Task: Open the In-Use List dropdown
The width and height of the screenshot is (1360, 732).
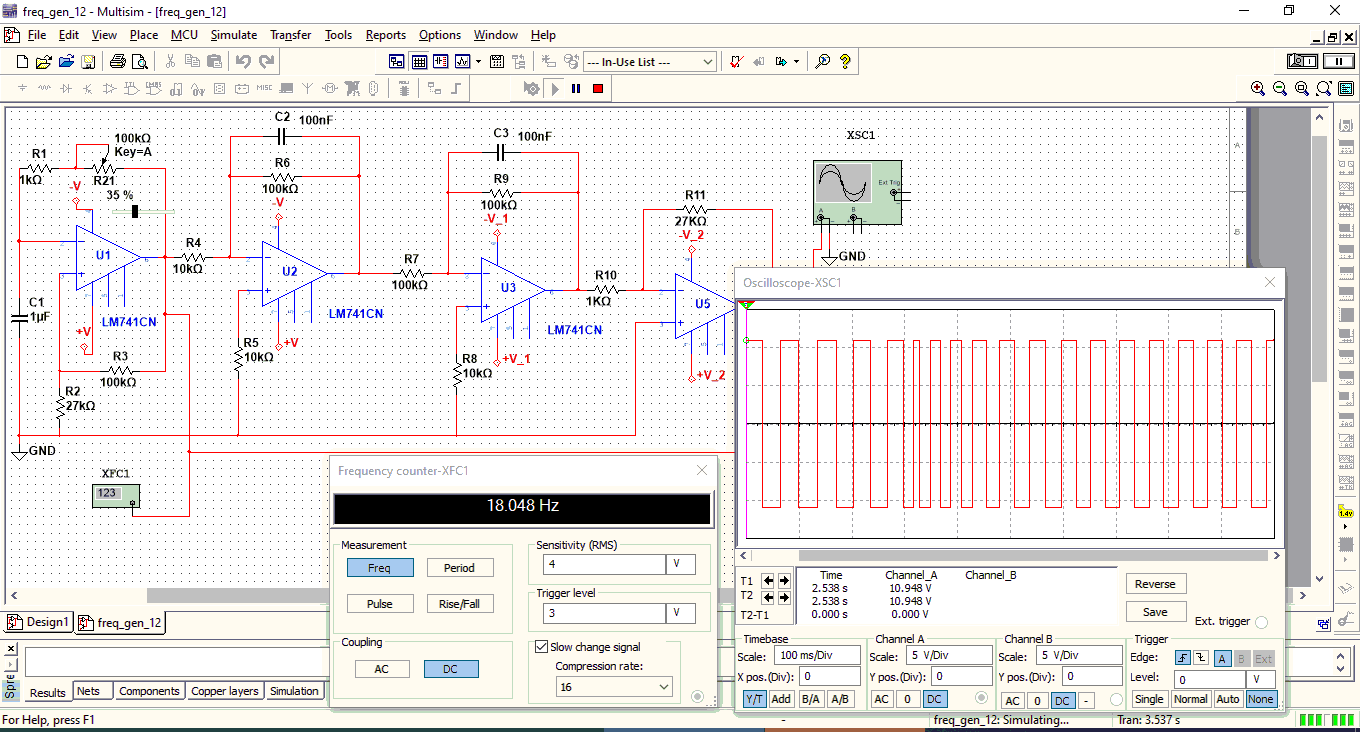Action: [x=650, y=62]
